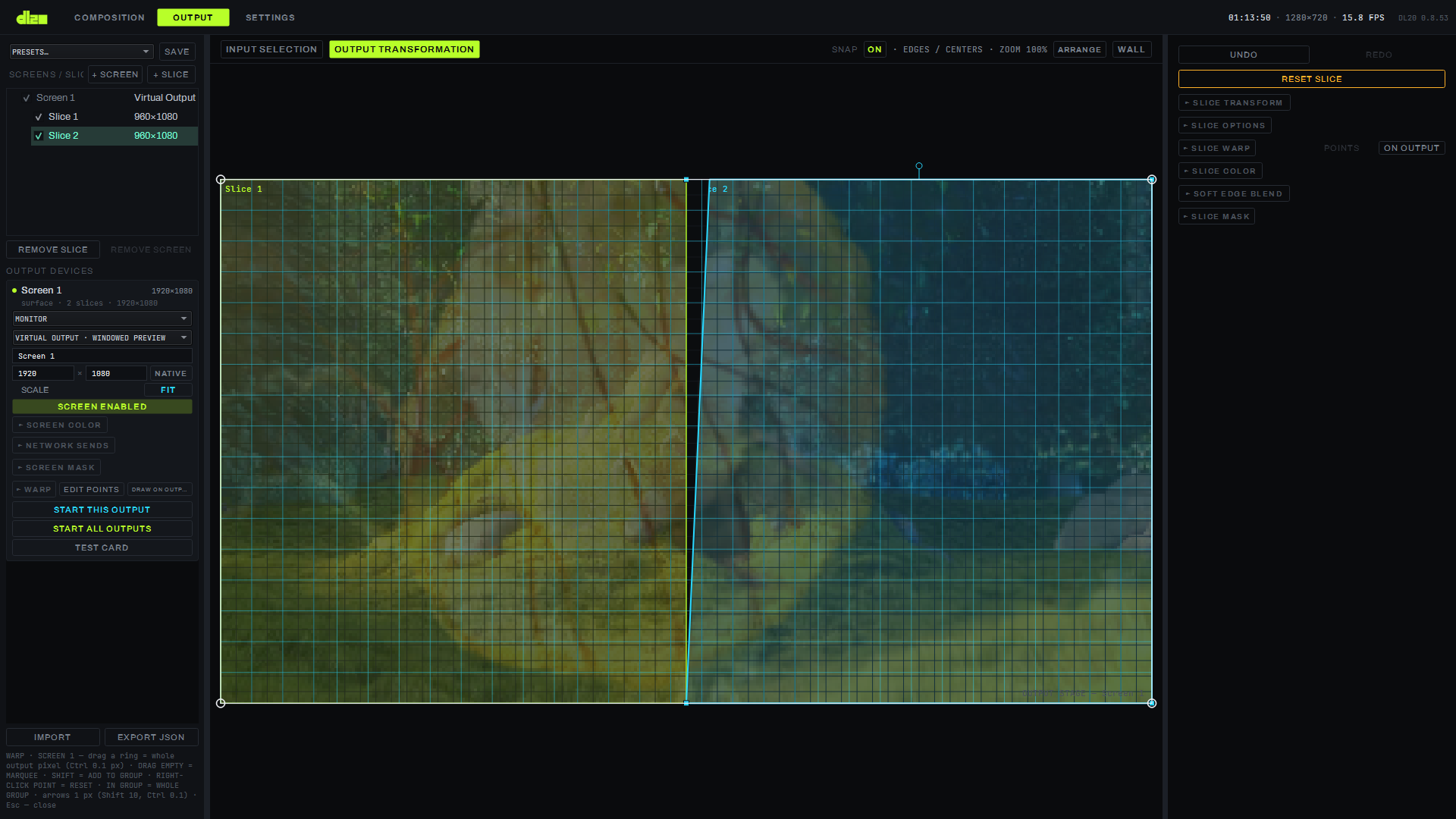
Task: Turn Snap ON toggle off
Action: click(x=874, y=49)
